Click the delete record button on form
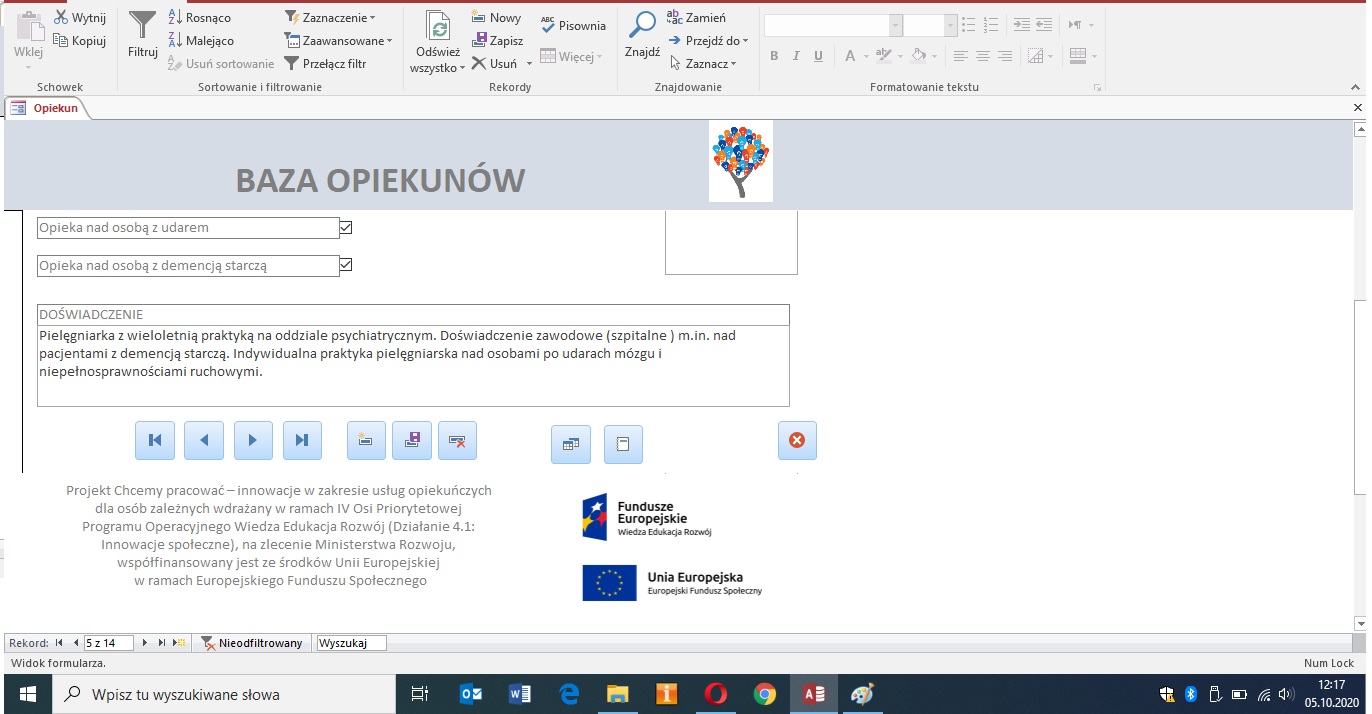 457,440
